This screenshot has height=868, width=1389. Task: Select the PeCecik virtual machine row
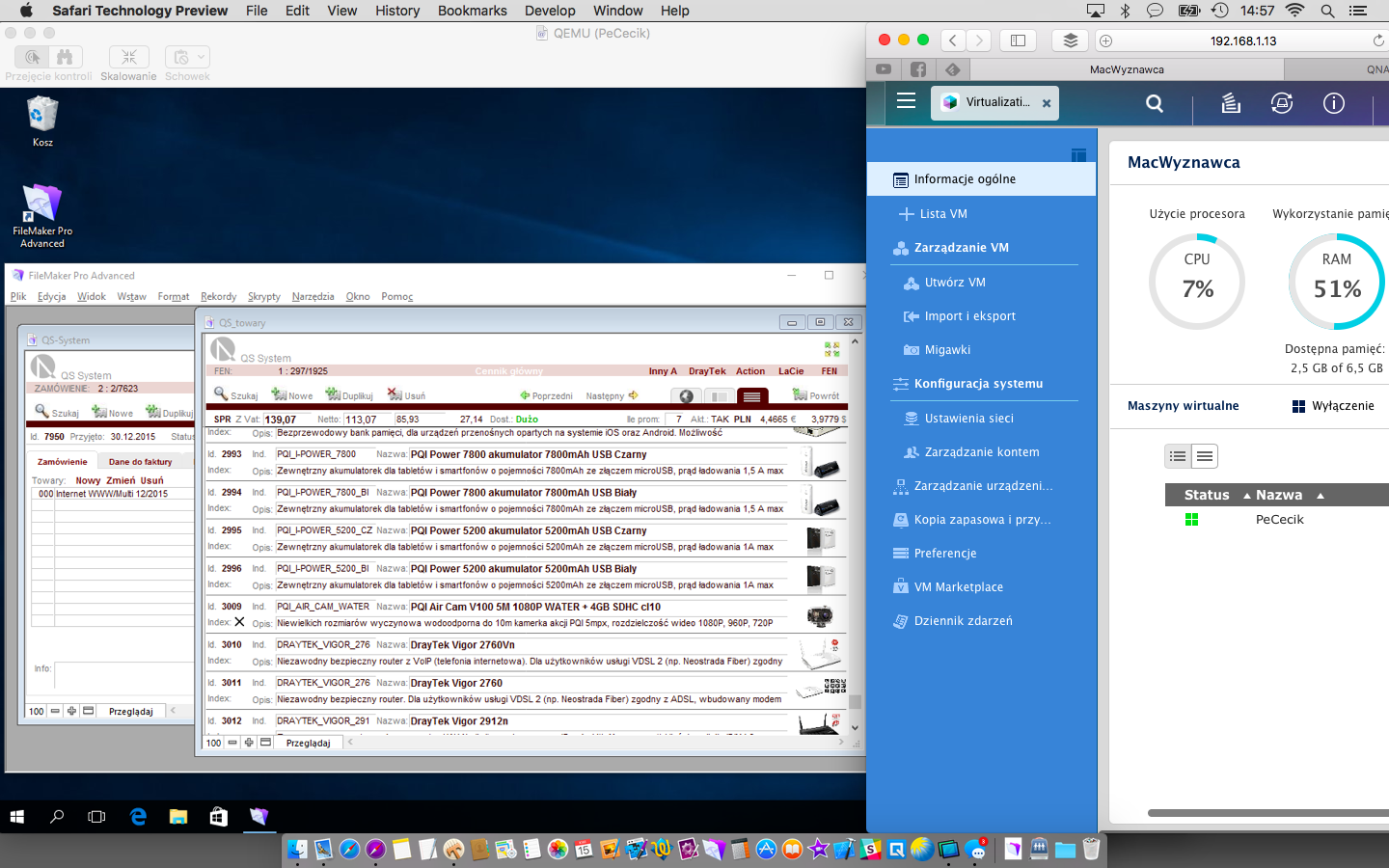point(1277,519)
